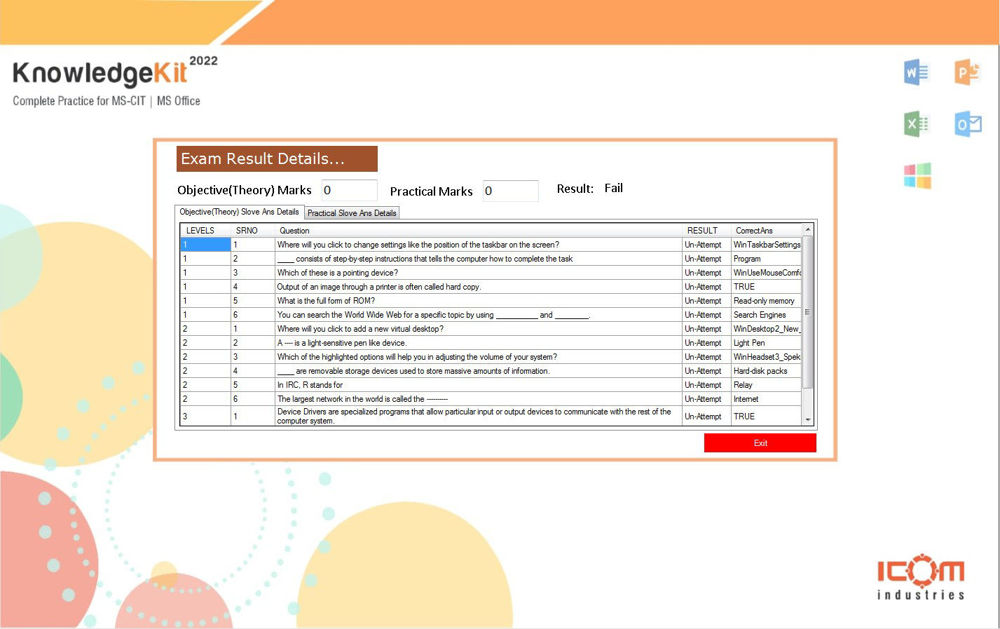Click the Exam Result Details heading
1000x629 pixels.
point(277,159)
